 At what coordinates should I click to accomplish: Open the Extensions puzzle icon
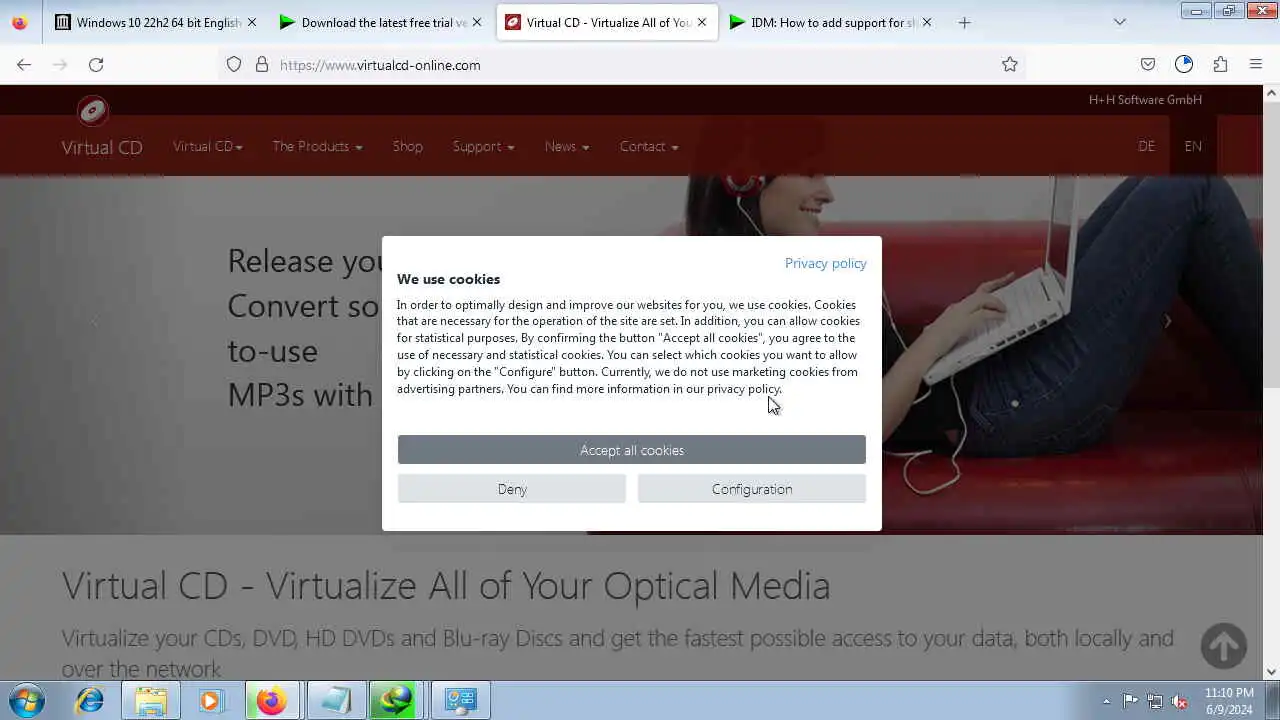[1220, 64]
